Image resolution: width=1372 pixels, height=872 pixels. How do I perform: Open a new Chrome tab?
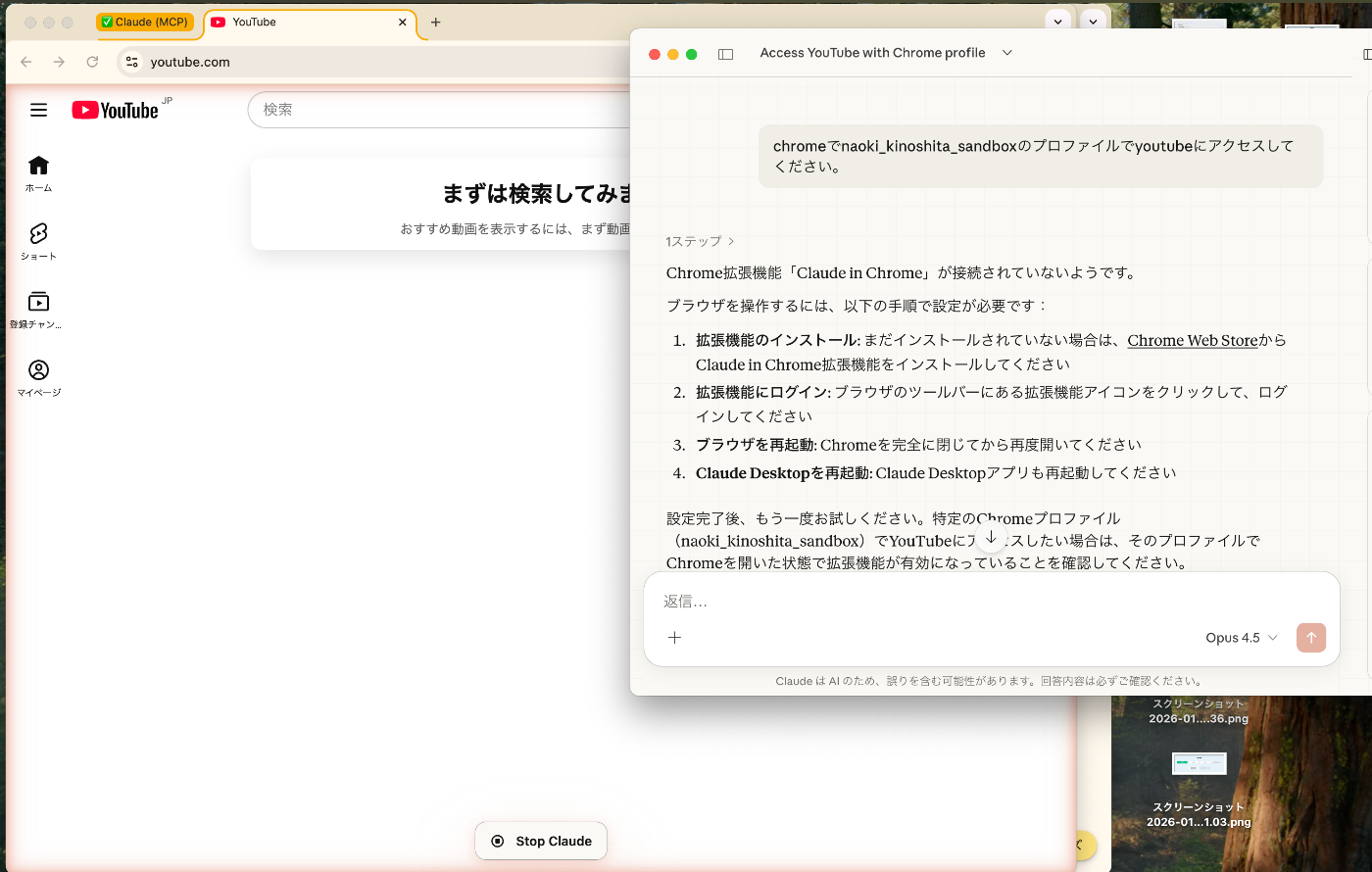click(x=436, y=22)
